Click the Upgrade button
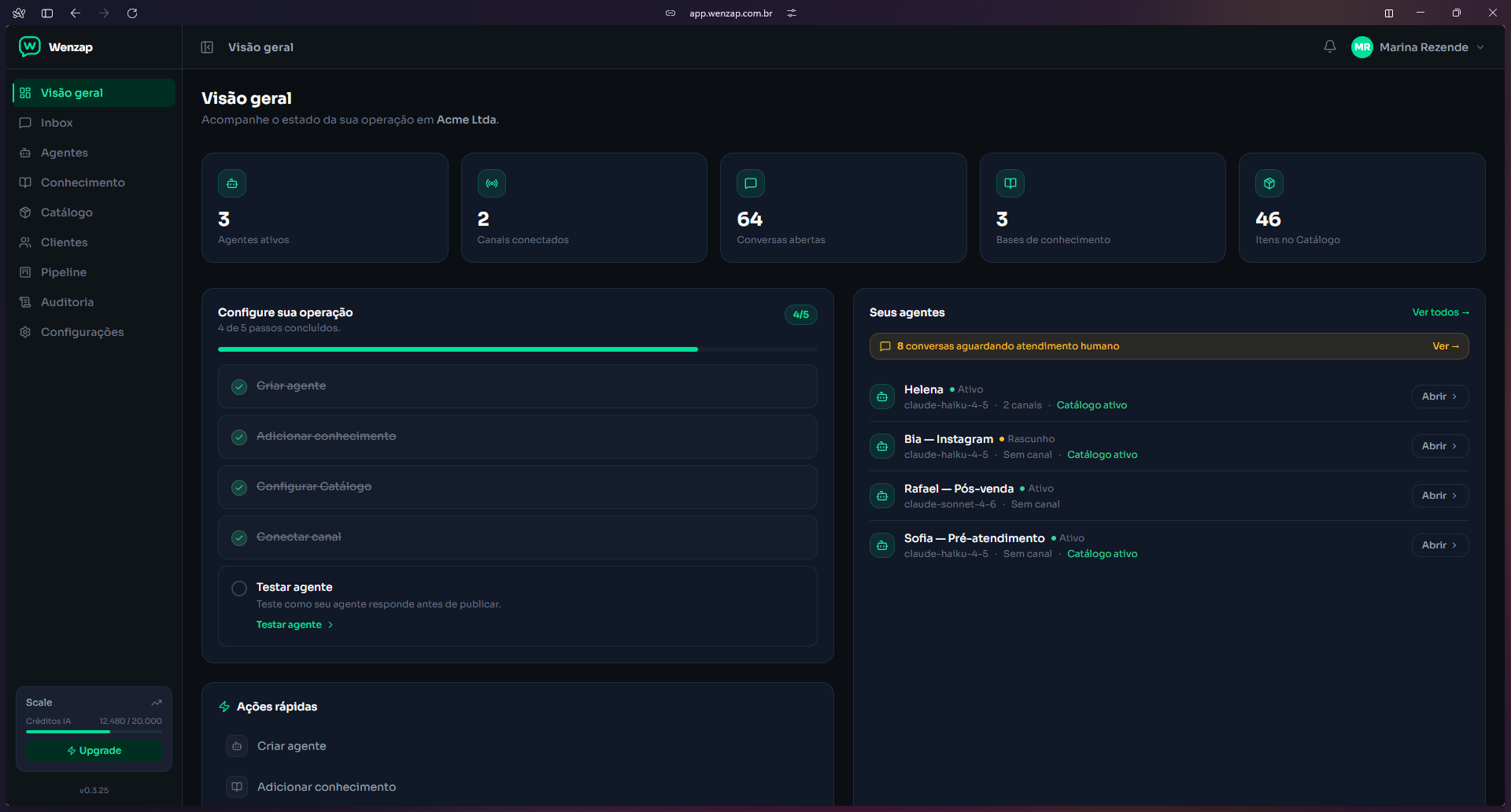Screen dimensions: 1511x812 point(94,751)
